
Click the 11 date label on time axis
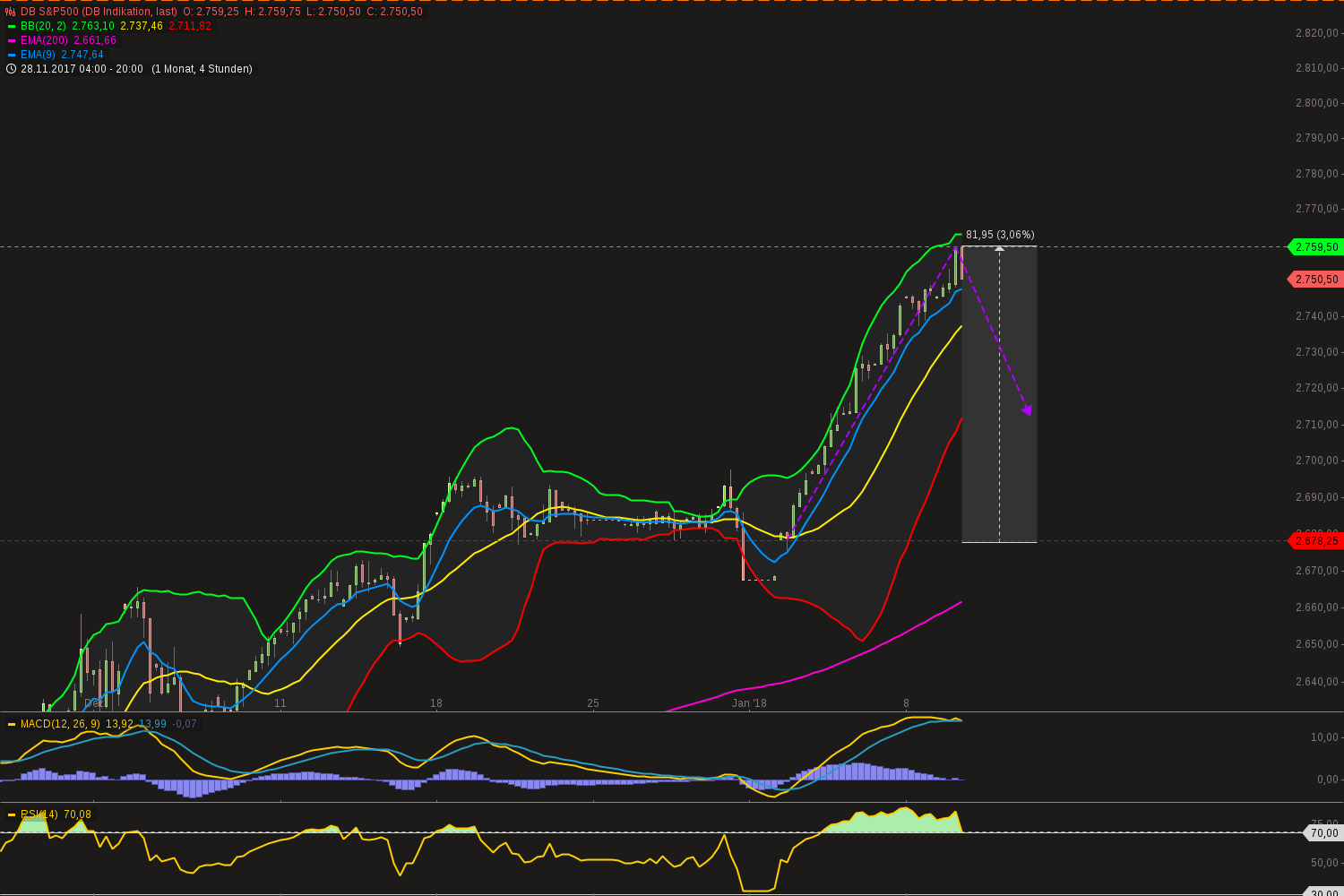click(280, 703)
